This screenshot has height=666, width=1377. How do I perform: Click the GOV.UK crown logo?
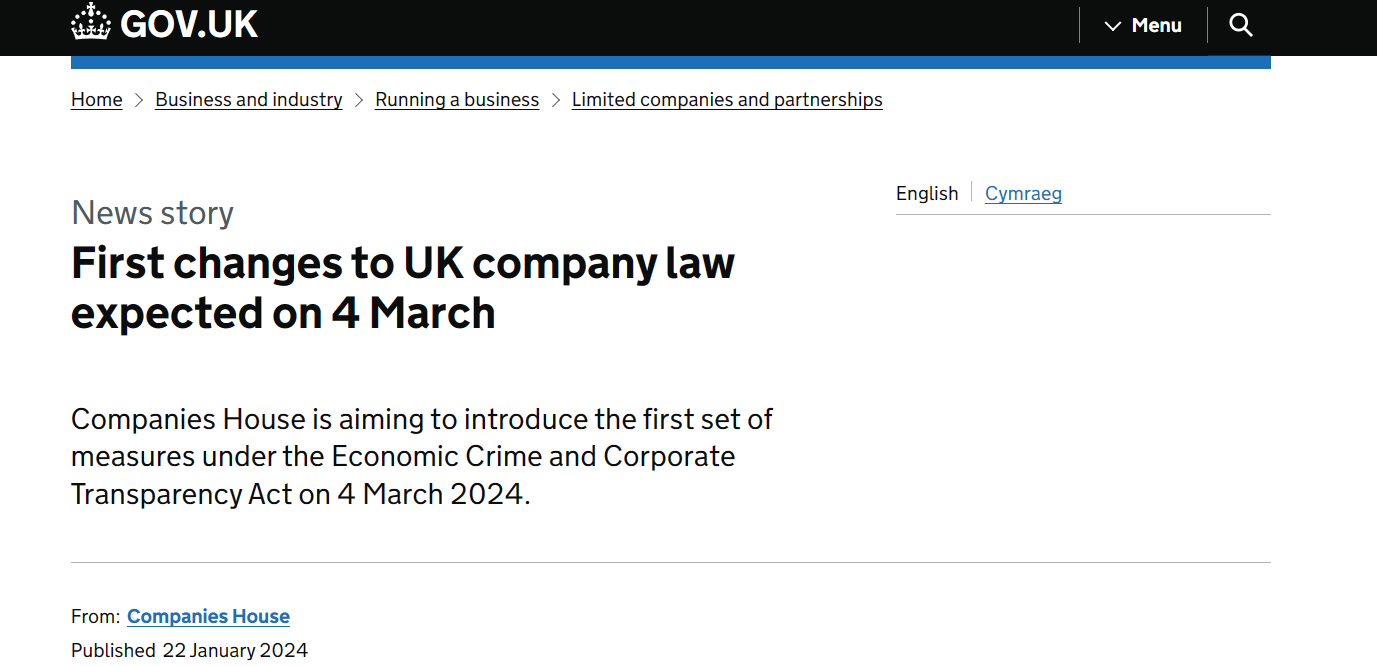point(91,22)
